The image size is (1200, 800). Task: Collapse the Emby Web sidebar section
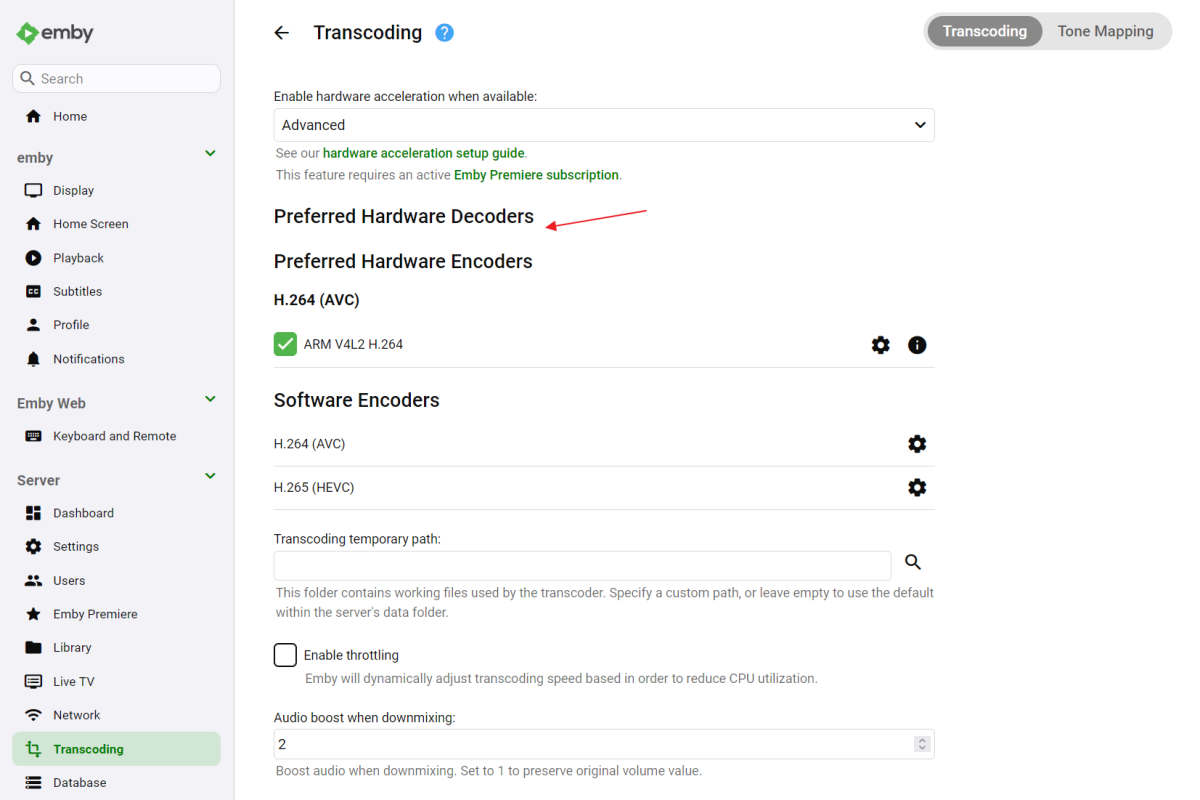[x=210, y=400]
